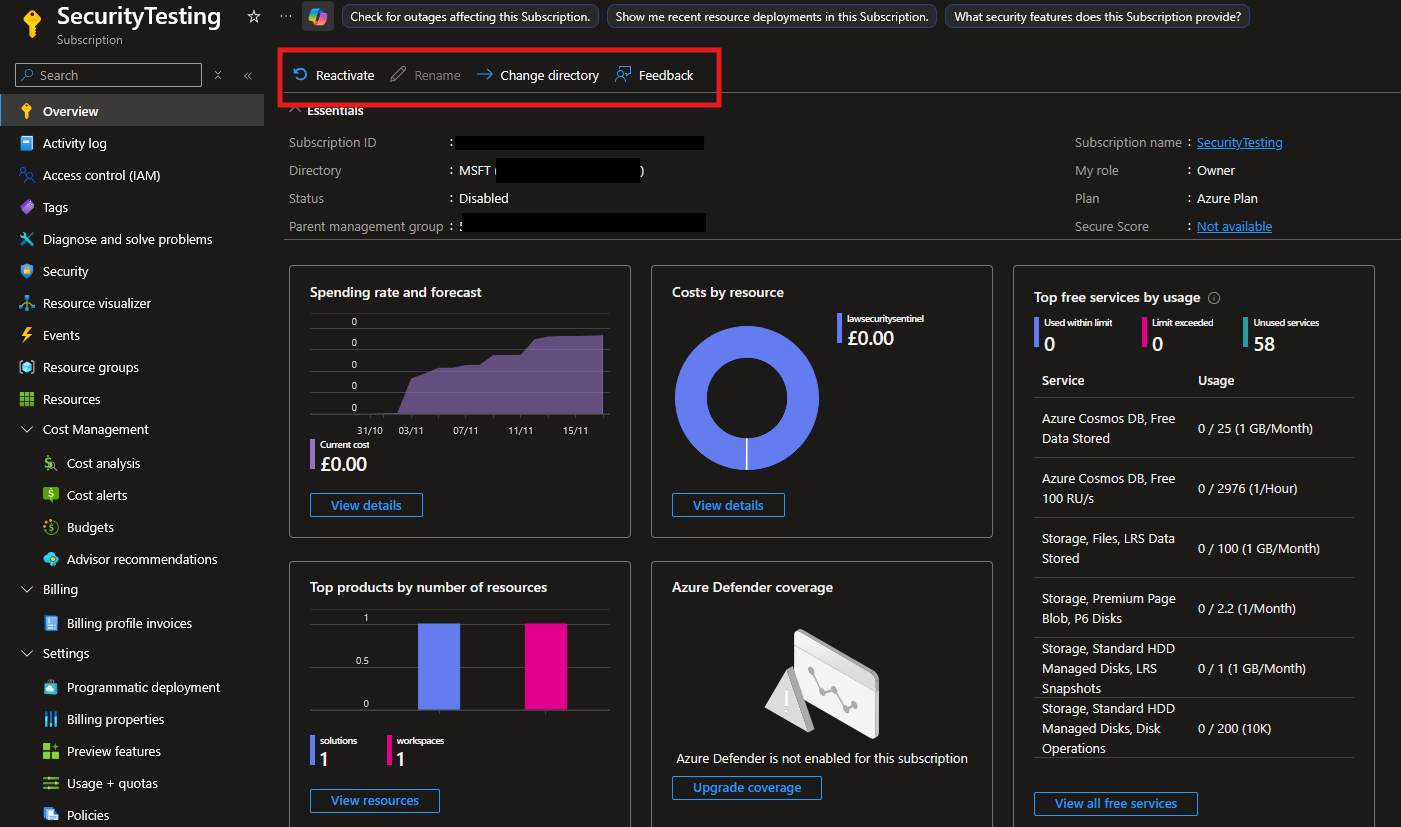Click the lawsecuritysentinel legend color marker
Screen dimensions: 1401x827
click(839, 328)
